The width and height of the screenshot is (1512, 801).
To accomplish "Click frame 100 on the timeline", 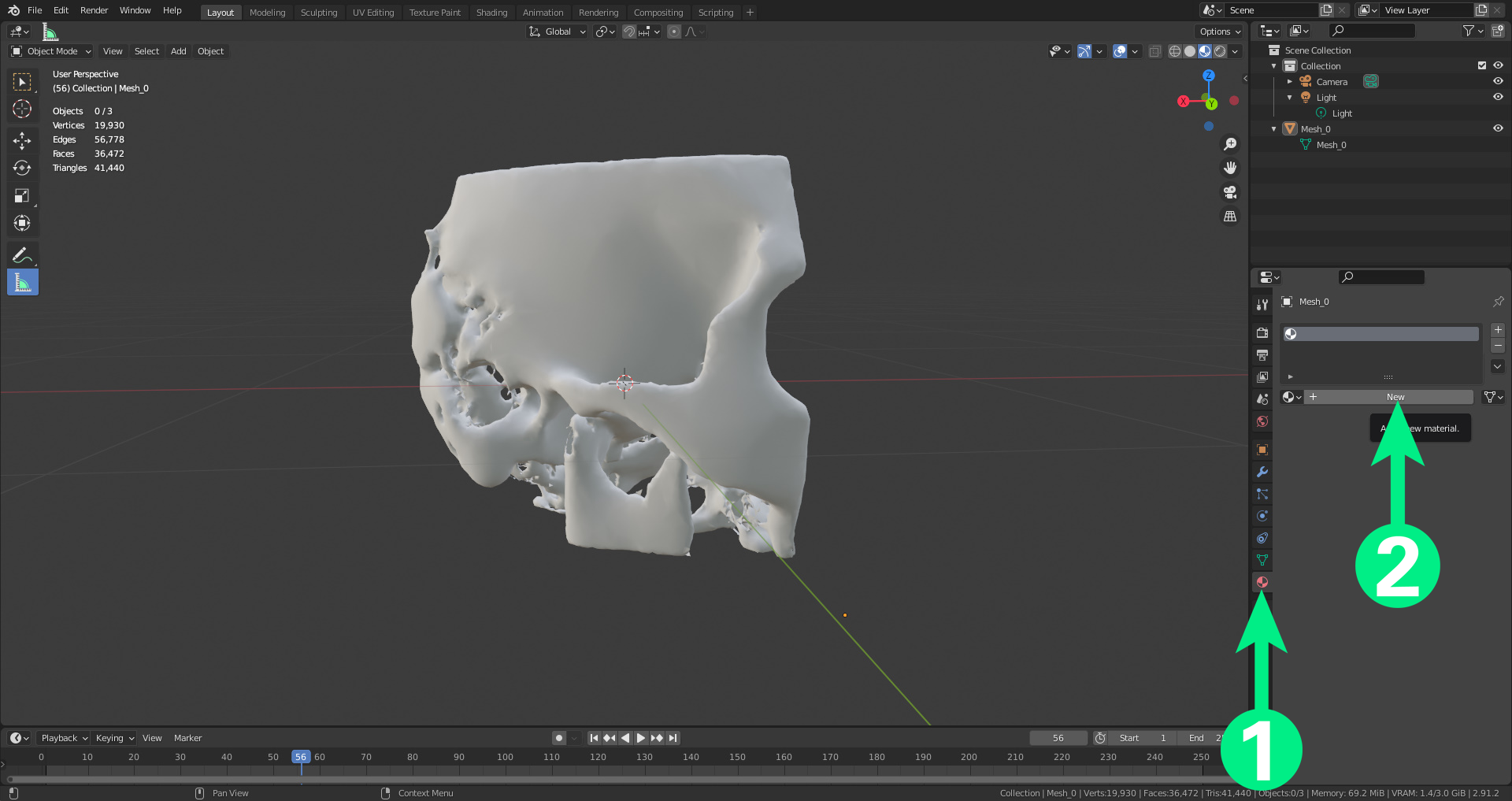I will [x=505, y=757].
